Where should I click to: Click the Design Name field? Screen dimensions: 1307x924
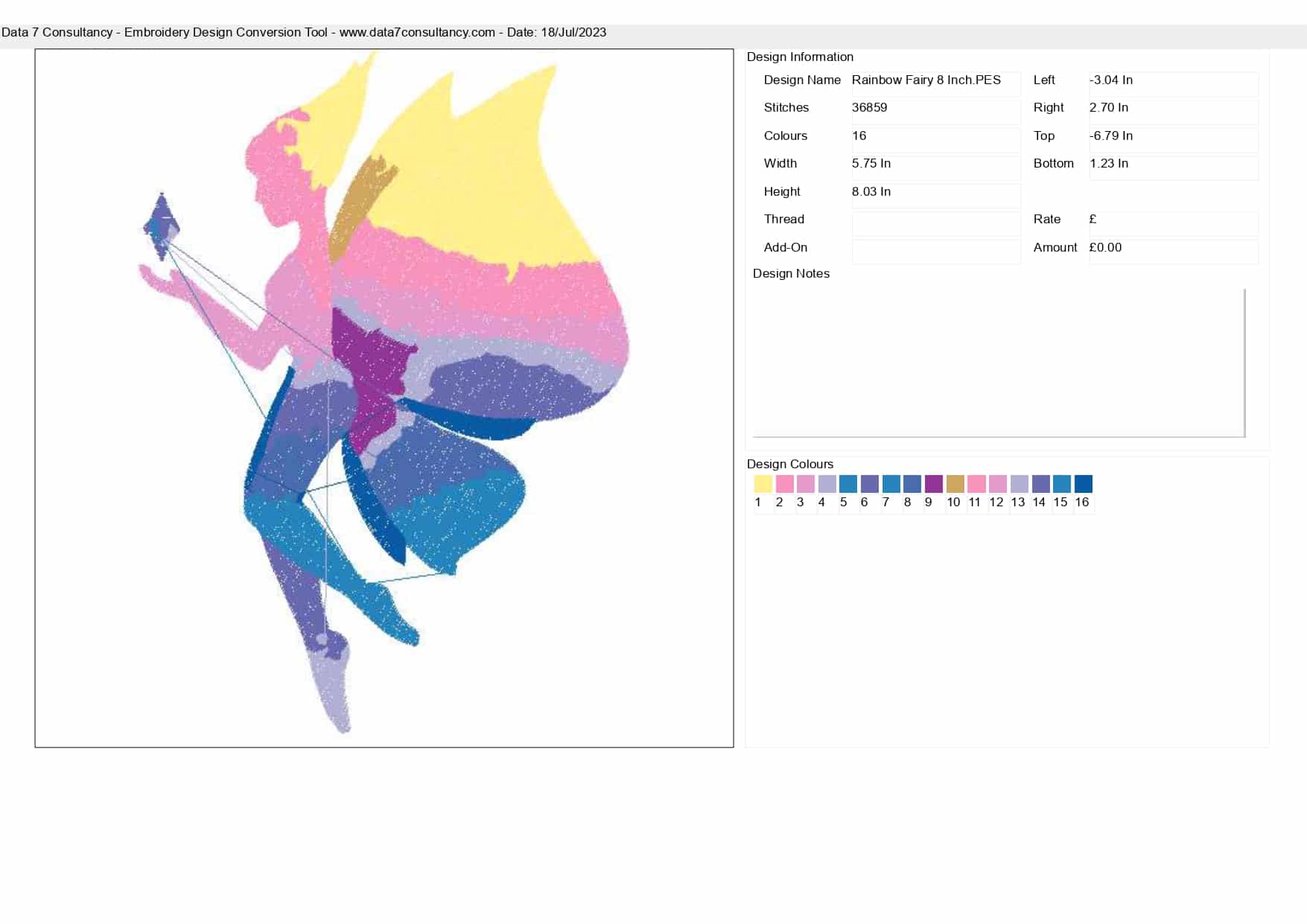click(x=936, y=83)
